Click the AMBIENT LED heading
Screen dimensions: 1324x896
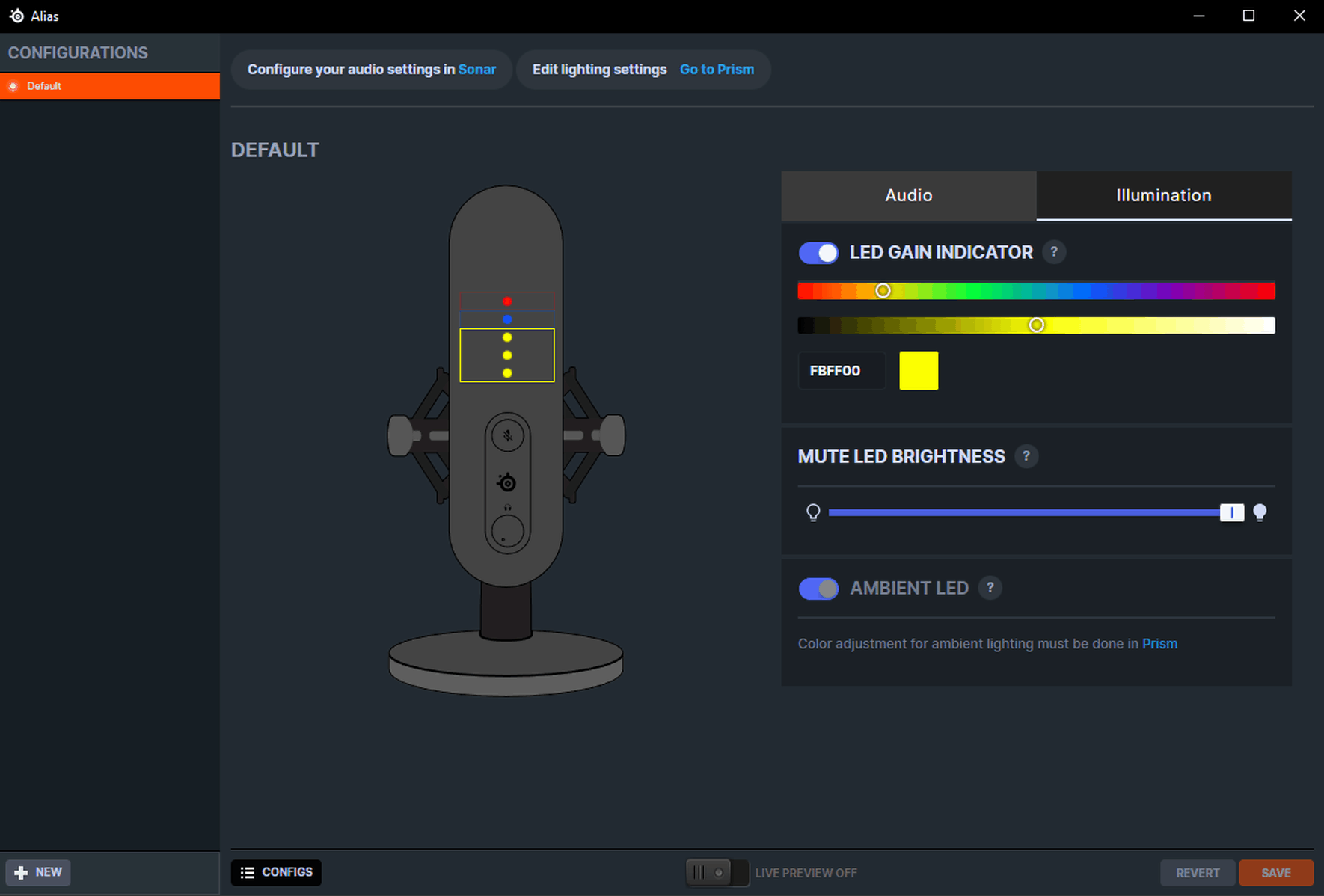click(909, 589)
